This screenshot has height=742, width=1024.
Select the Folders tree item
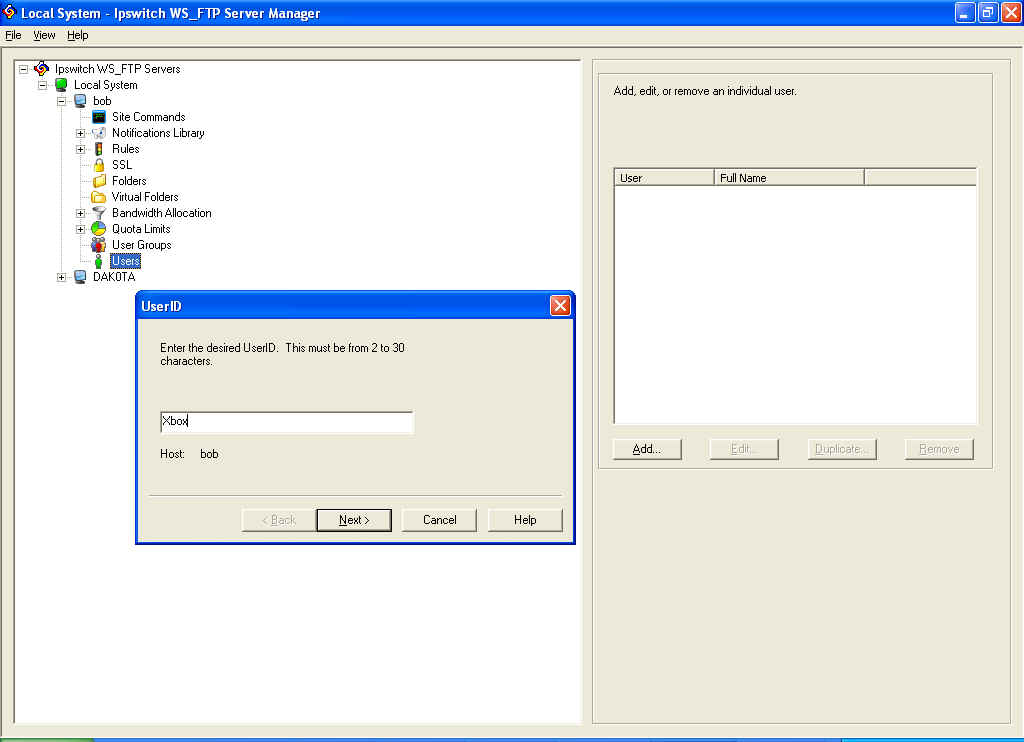129,181
